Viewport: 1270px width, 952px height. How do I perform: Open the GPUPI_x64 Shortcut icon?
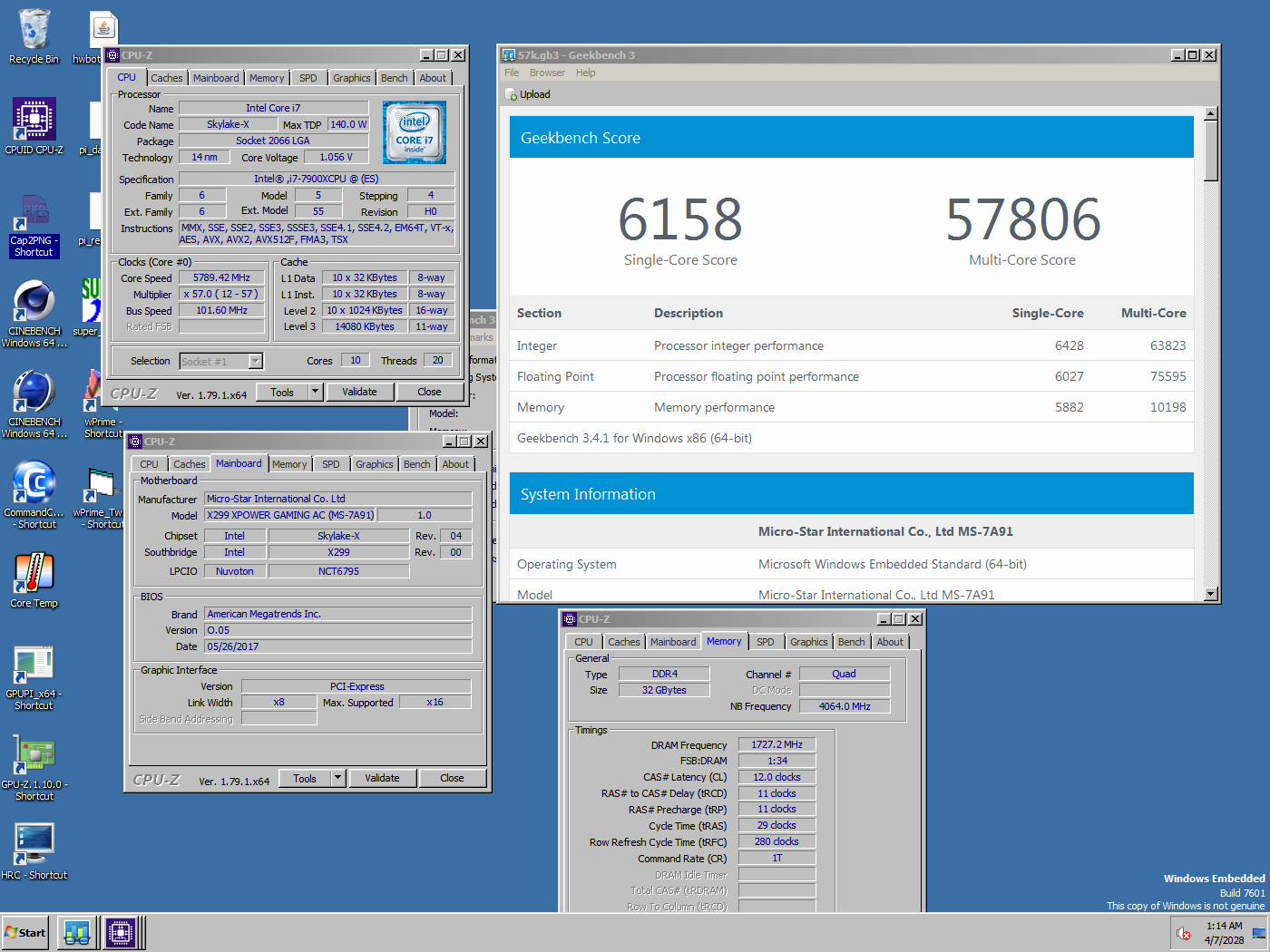(x=34, y=677)
